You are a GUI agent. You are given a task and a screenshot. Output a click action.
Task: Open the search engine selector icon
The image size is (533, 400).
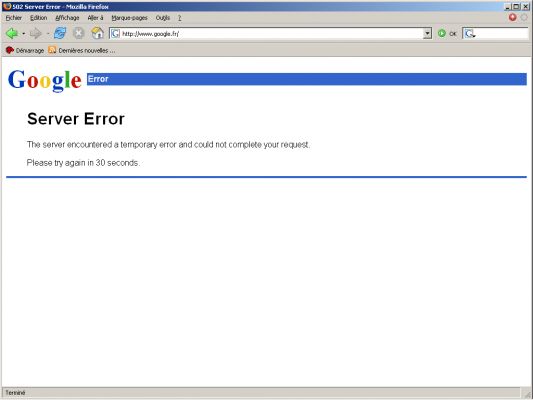(x=470, y=34)
